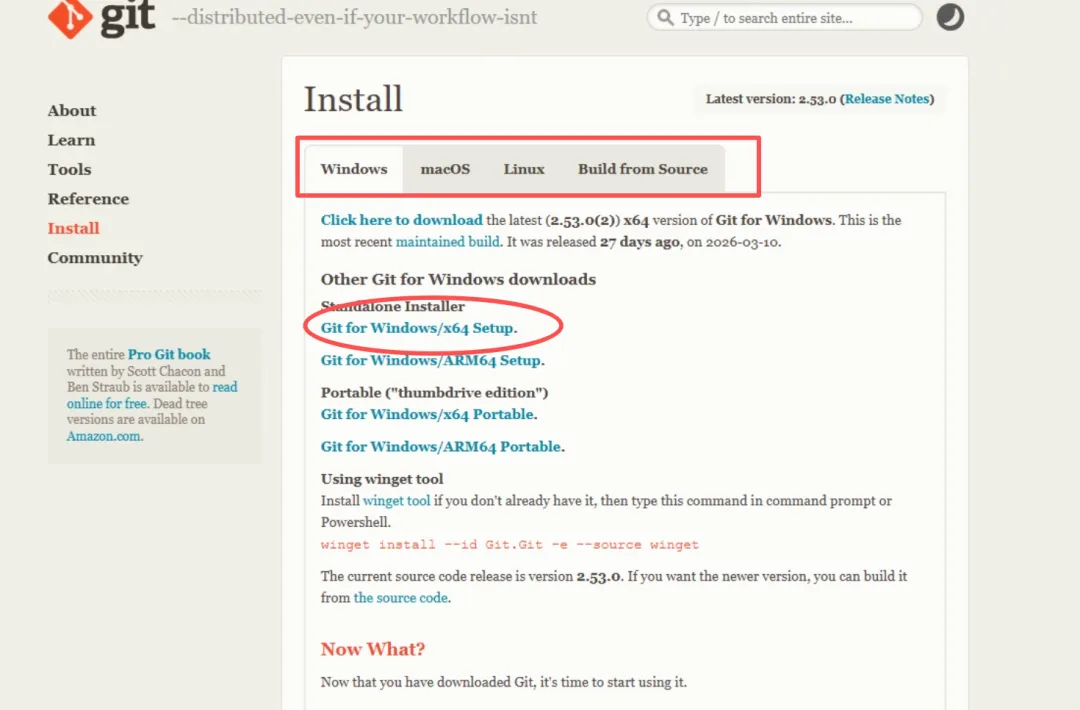Open the Release Notes link
The width and height of the screenshot is (1080, 710).
(x=887, y=99)
